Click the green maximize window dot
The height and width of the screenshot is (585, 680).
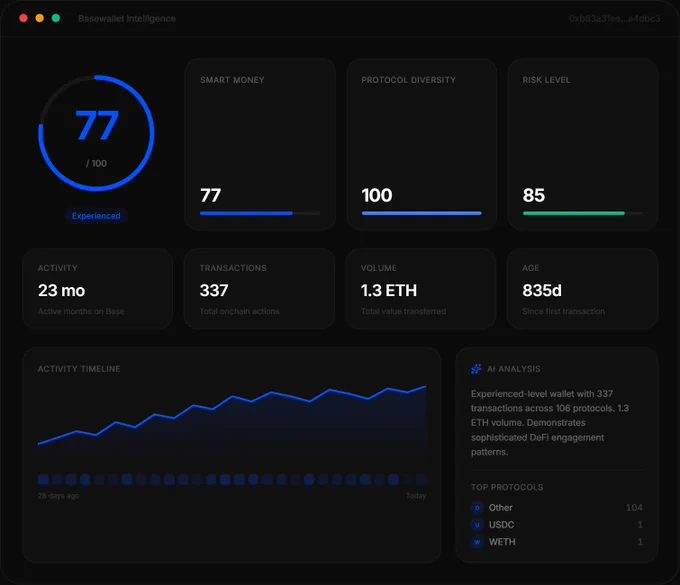coord(56,18)
